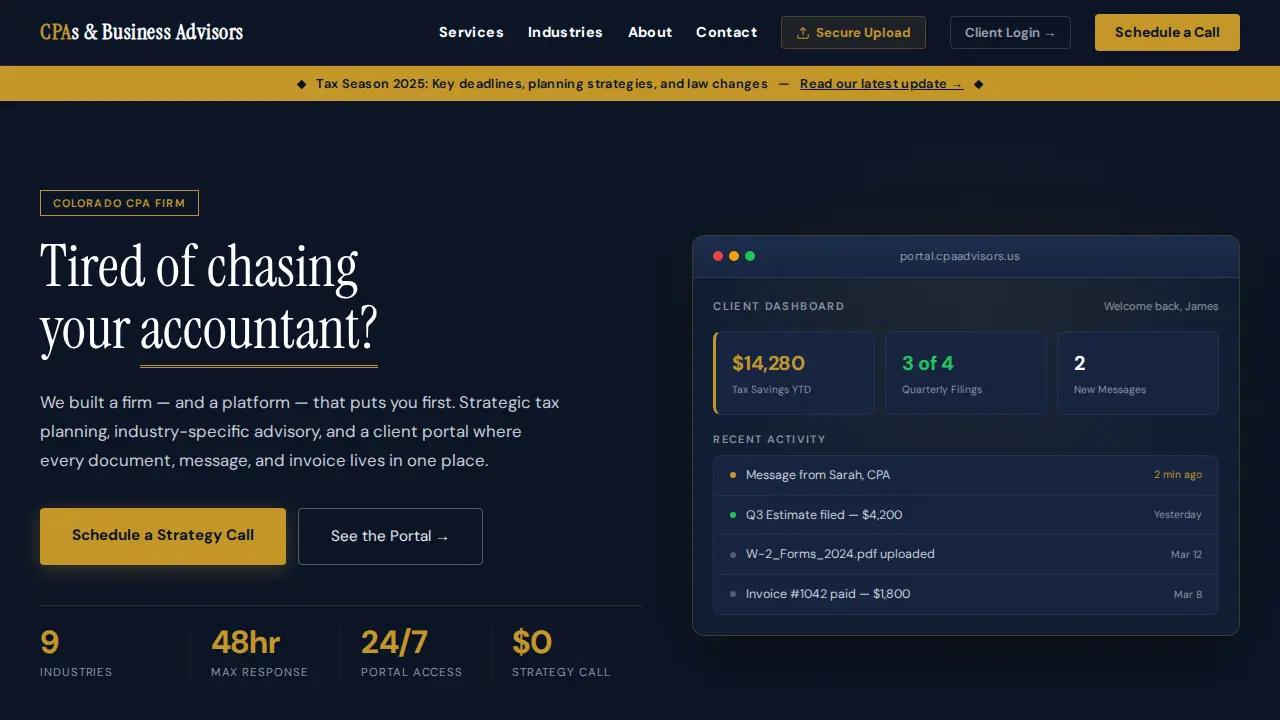Open the Message from Sarah, CPA row
1280x720 pixels.
[966, 475]
